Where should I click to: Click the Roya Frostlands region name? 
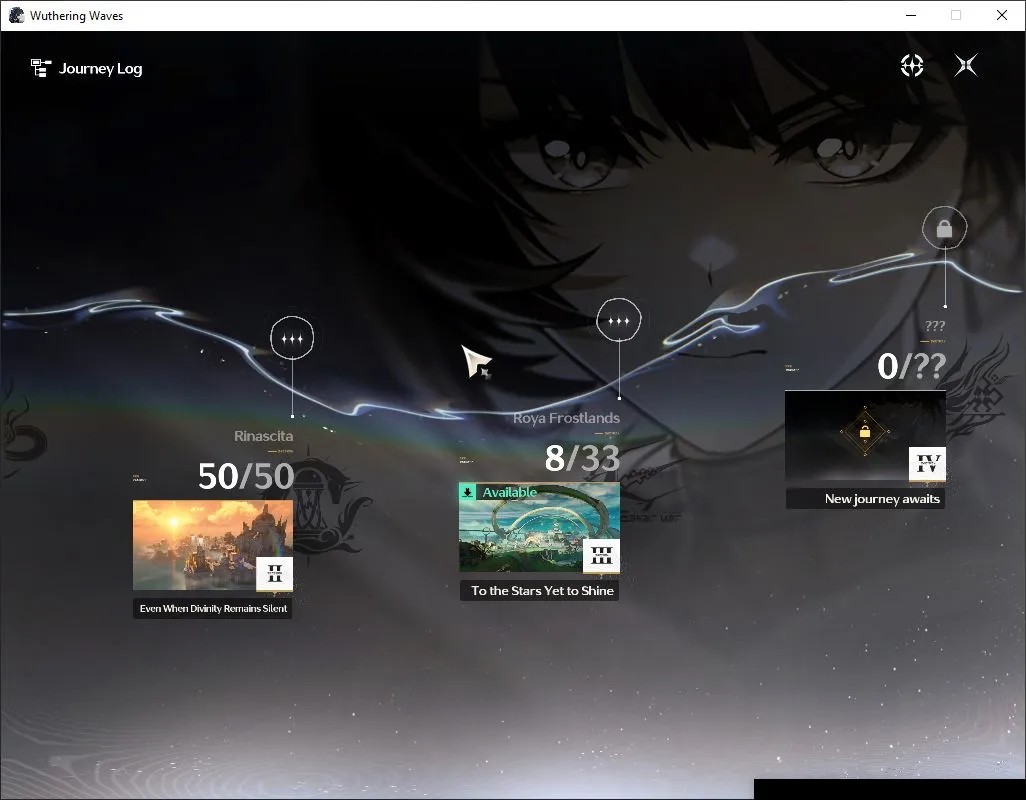point(566,418)
